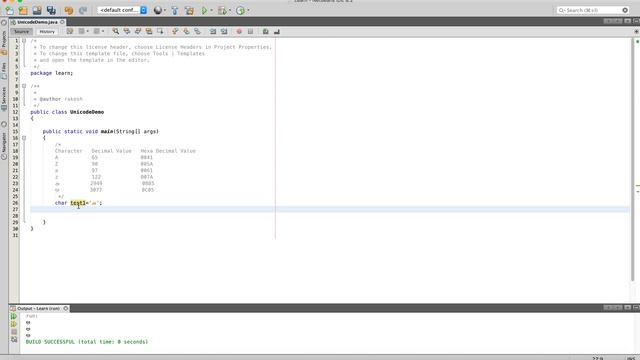Image resolution: width=640 pixels, height=360 pixels.
Task: Click the 'package learn;' code line
Action: 51,73
